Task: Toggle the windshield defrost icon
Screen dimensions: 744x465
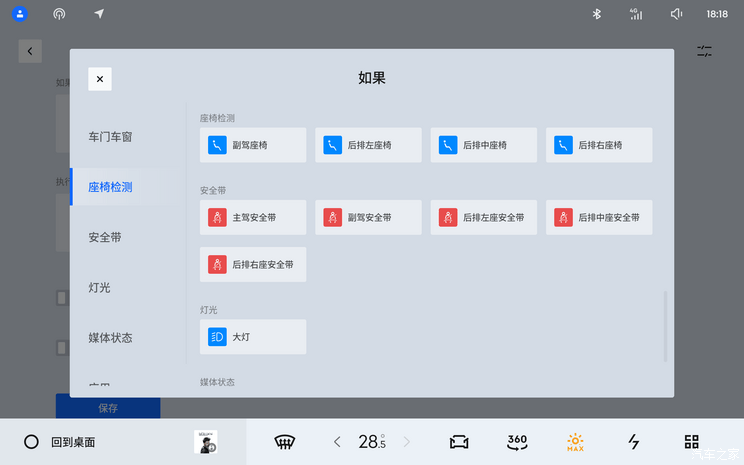Action: point(285,442)
